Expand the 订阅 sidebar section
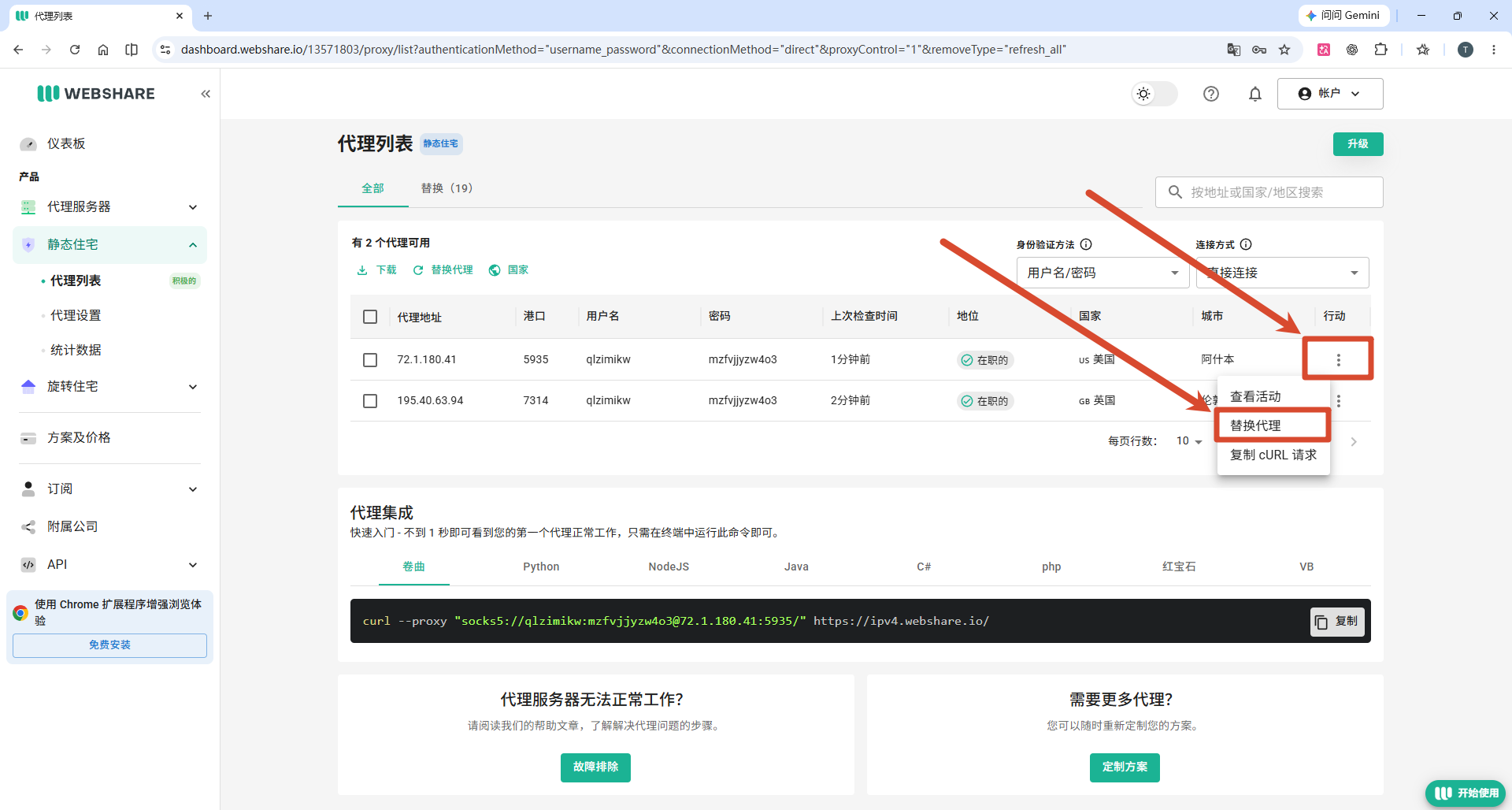The height and width of the screenshot is (810, 1512). tap(109, 489)
